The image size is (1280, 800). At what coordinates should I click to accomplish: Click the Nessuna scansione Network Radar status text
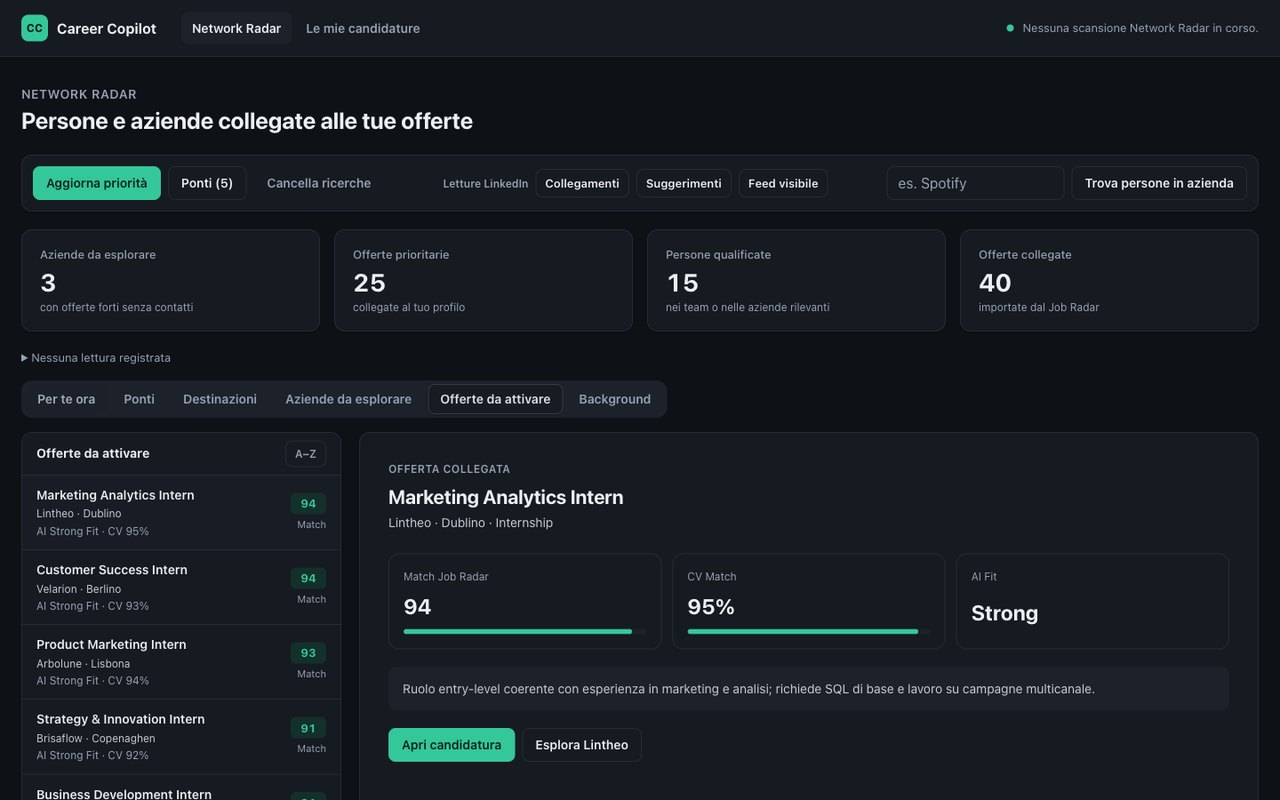pyautogui.click(x=1140, y=28)
